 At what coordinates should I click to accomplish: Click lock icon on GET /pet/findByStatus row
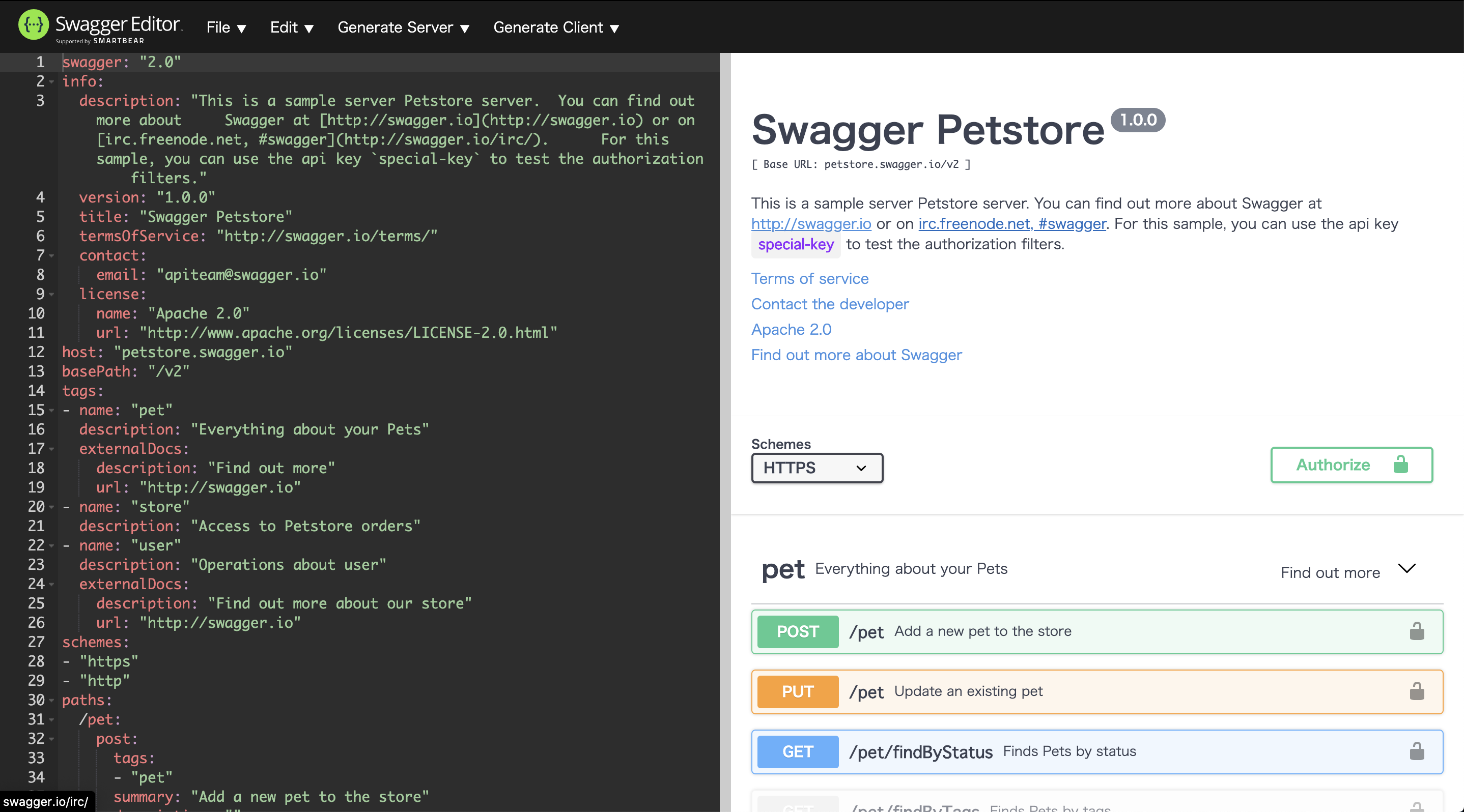pos(1416,751)
